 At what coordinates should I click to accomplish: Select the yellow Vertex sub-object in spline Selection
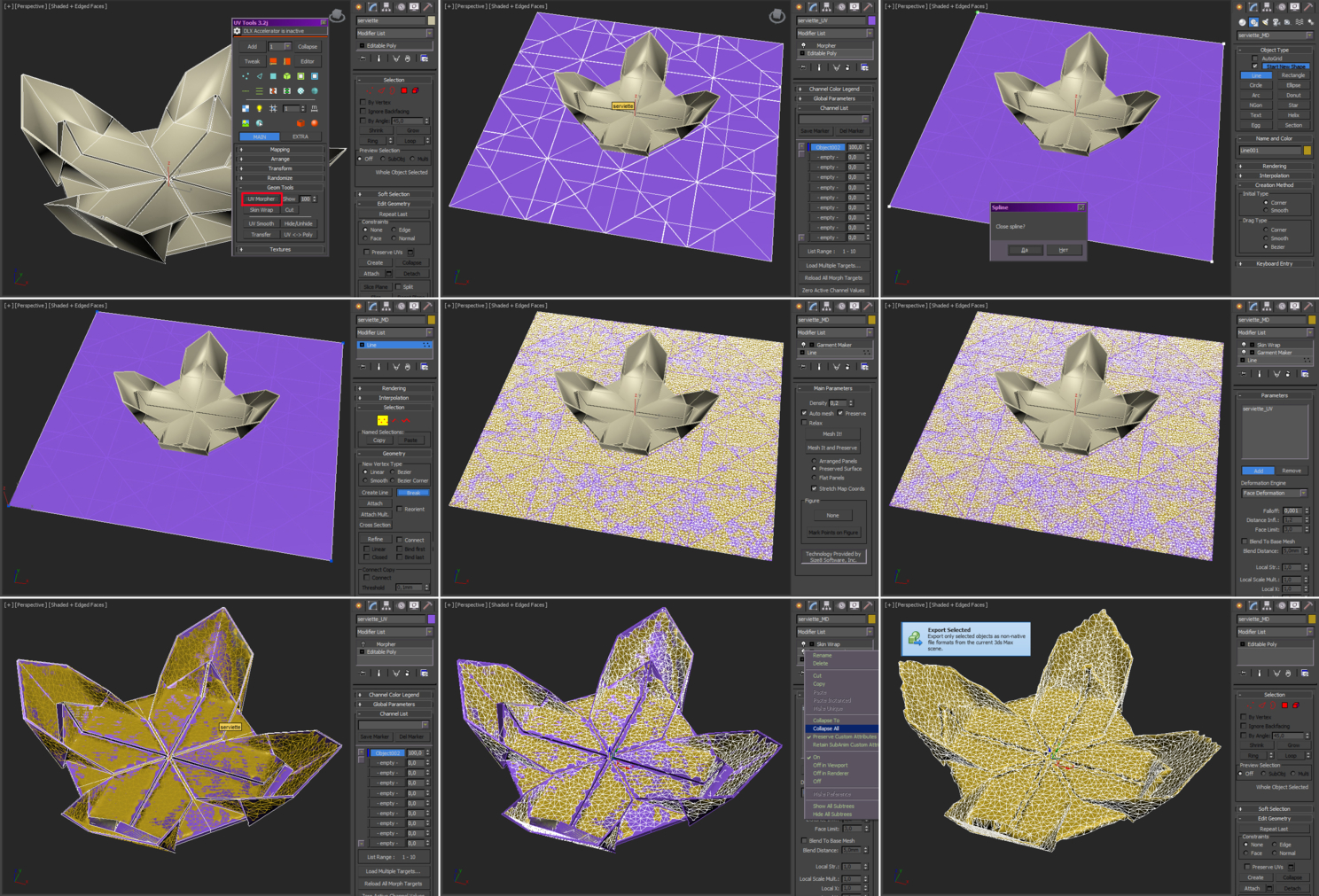pos(382,420)
